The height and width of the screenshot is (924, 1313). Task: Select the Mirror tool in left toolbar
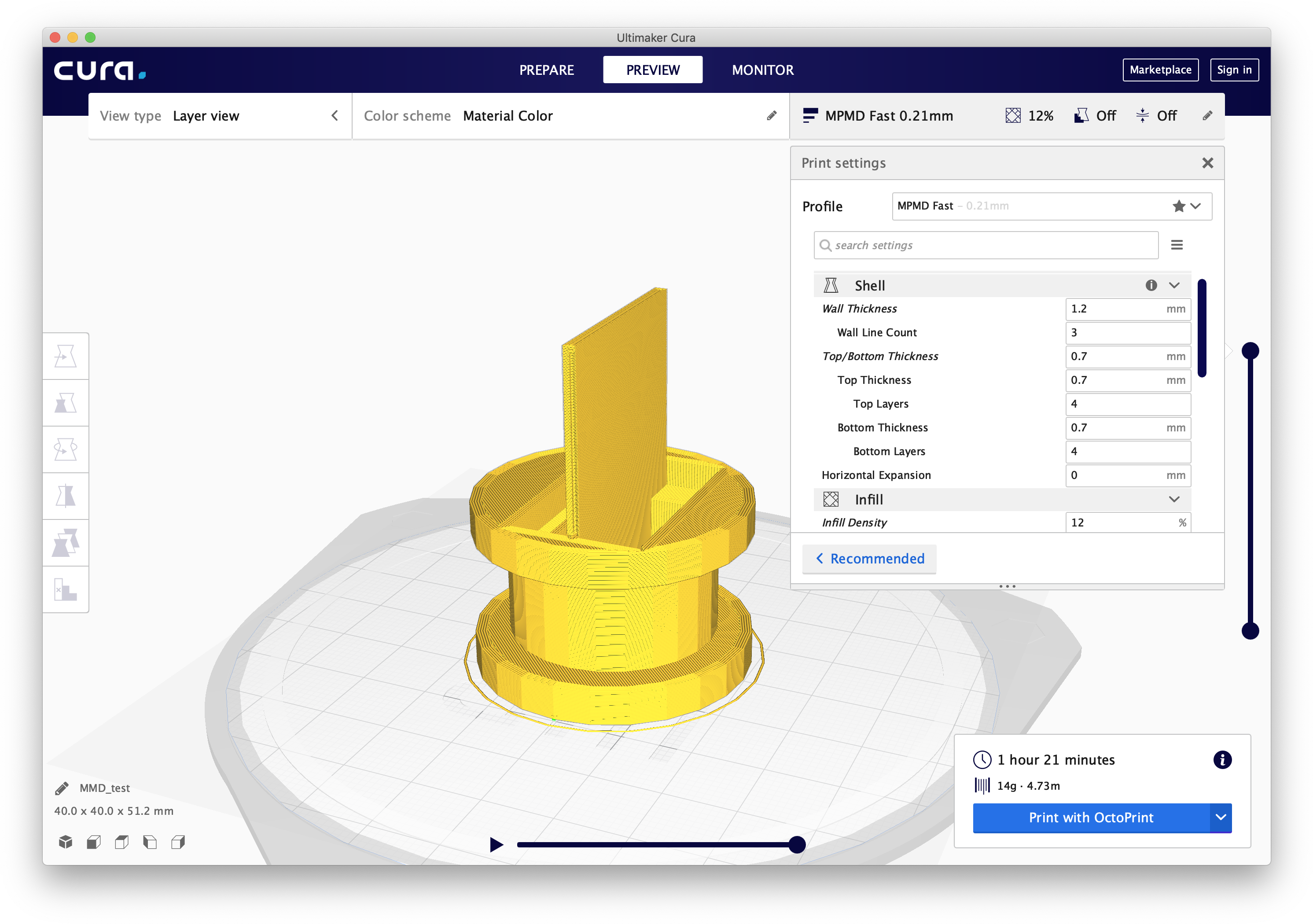pos(65,496)
